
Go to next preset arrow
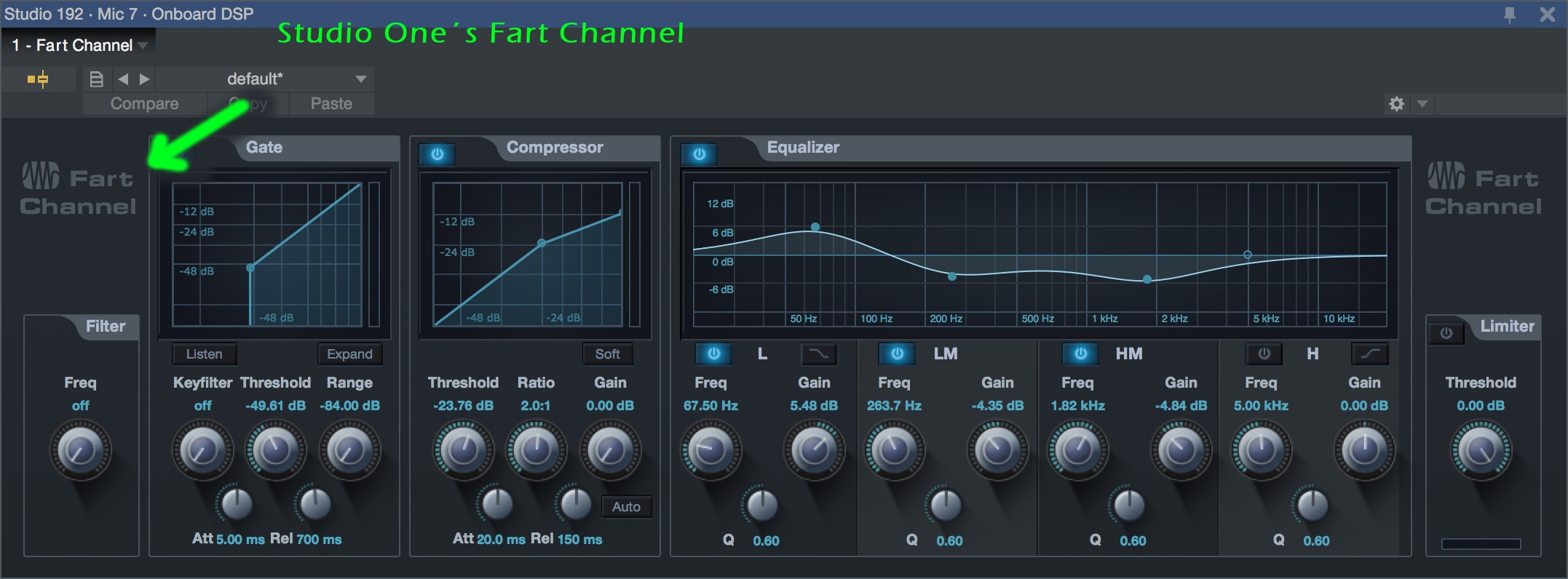point(144,79)
